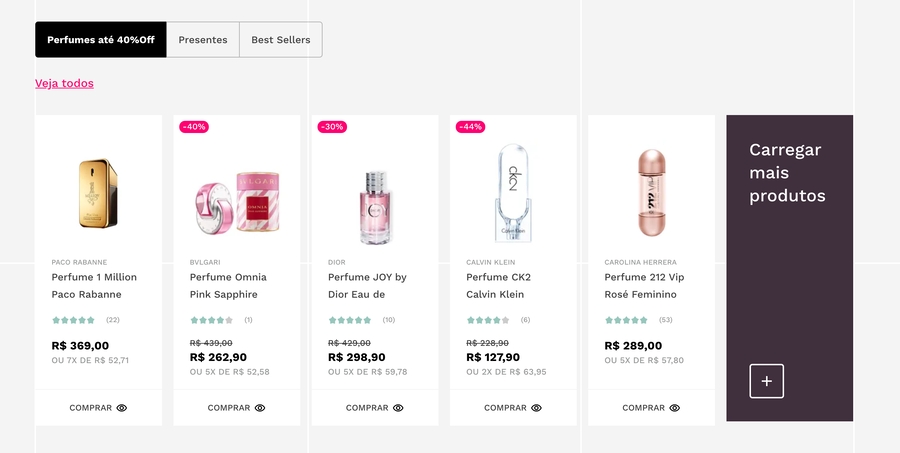900x453 pixels.
Task: Click the Carregar mais produtos text
Action: [x=786, y=172]
